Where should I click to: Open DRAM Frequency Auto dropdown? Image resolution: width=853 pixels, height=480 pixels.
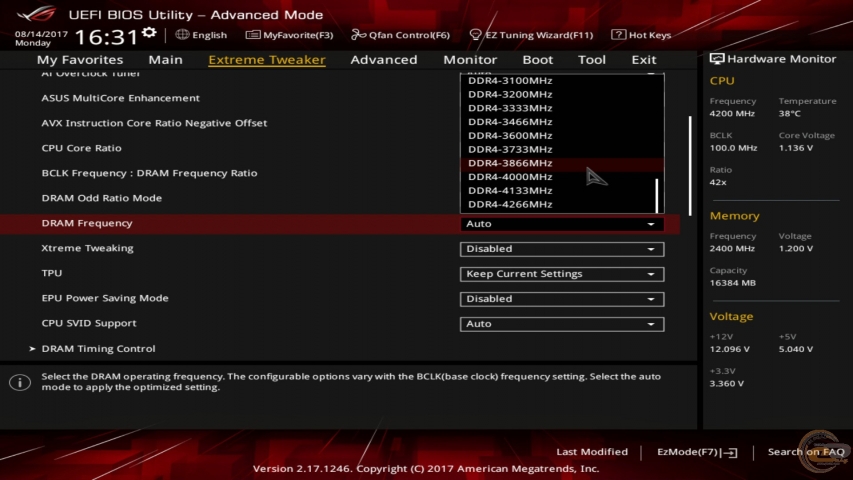(562, 224)
